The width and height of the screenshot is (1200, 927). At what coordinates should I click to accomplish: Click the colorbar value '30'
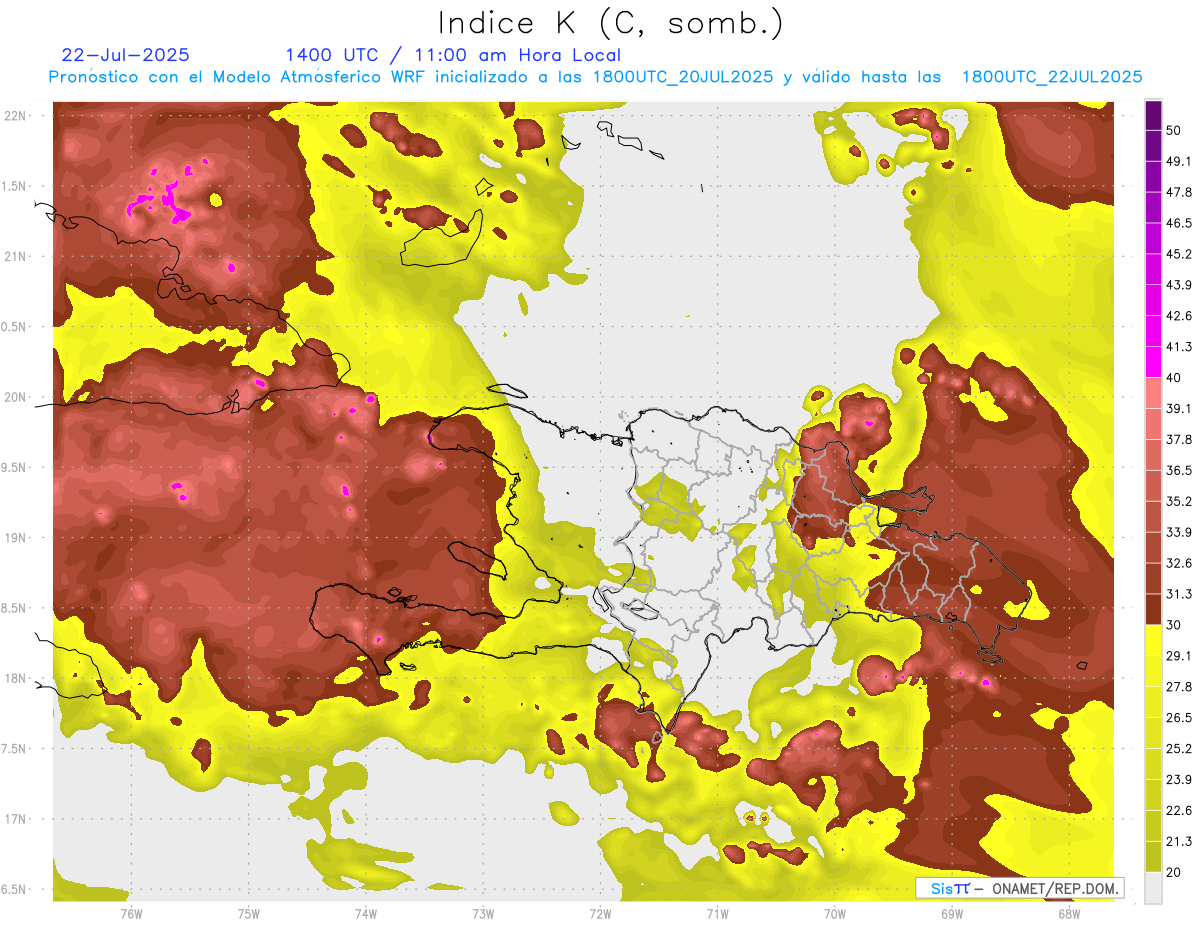[x=1176, y=625]
